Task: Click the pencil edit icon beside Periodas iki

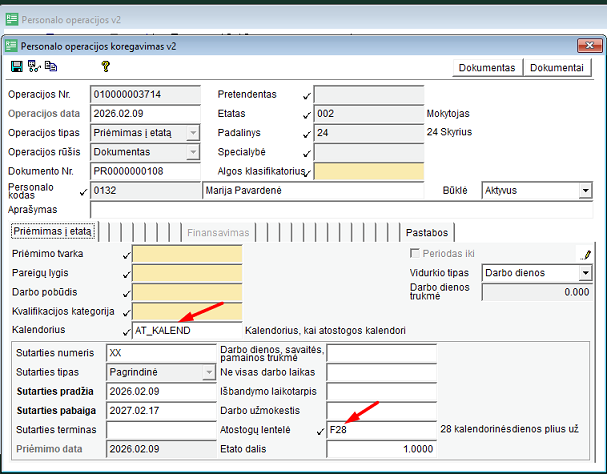Action: point(586,254)
